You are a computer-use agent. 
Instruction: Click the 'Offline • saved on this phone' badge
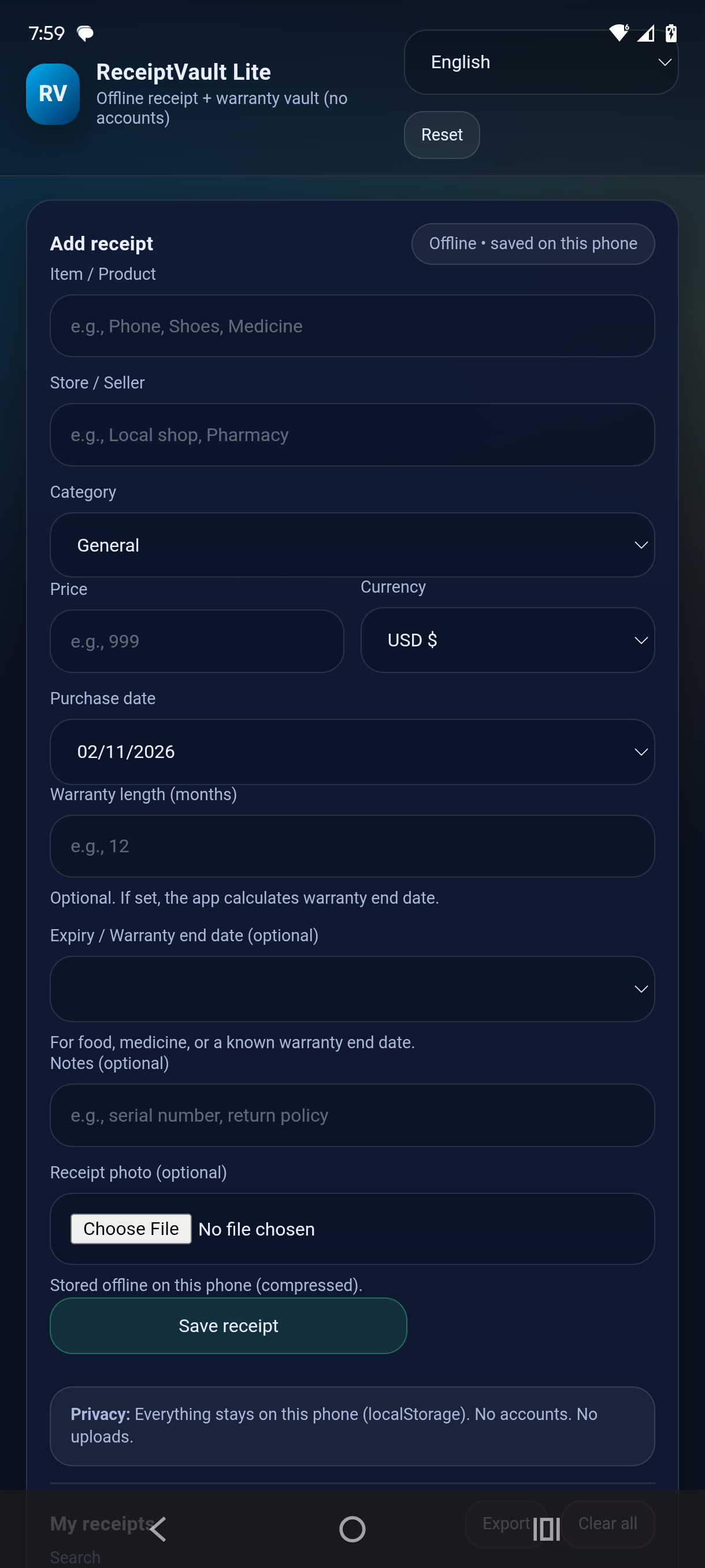(533, 243)
